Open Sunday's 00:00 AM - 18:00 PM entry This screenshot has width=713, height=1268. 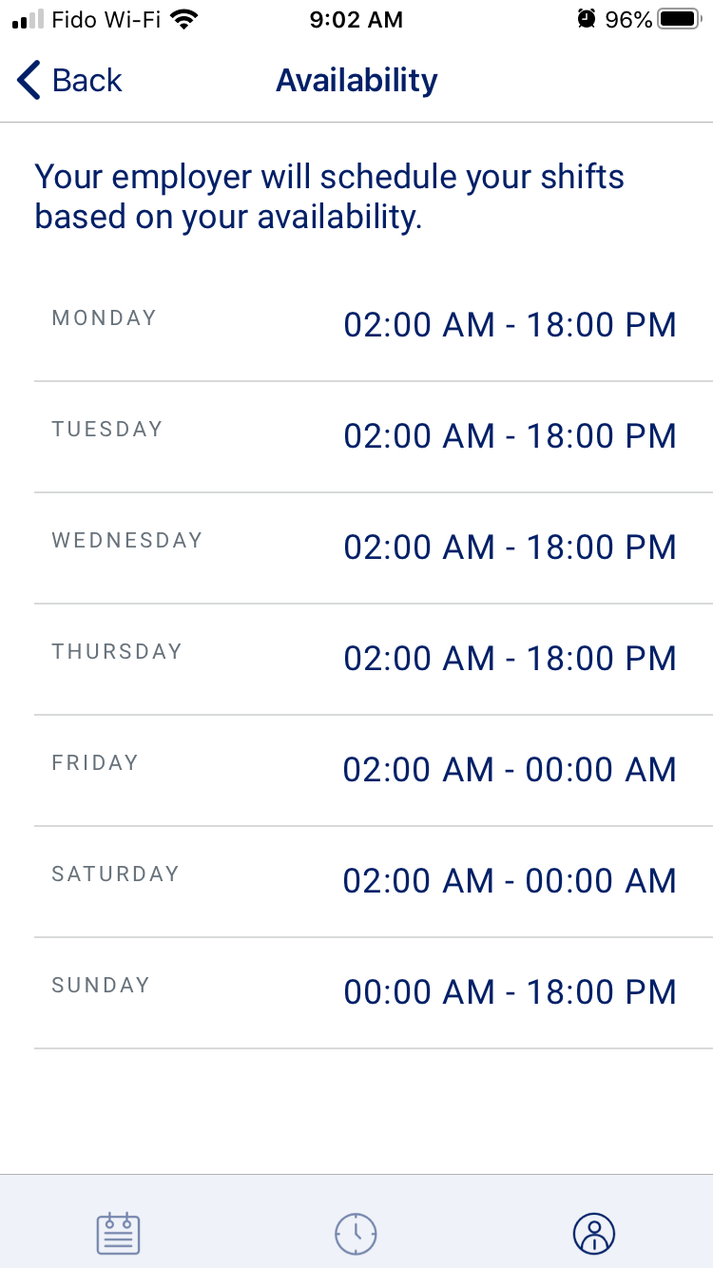point(509,991)
